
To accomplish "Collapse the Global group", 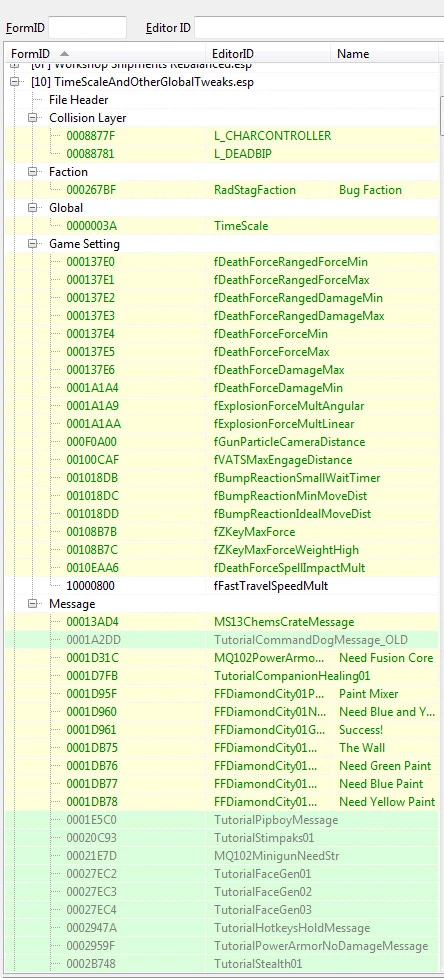I will click(x=32, y=208).
